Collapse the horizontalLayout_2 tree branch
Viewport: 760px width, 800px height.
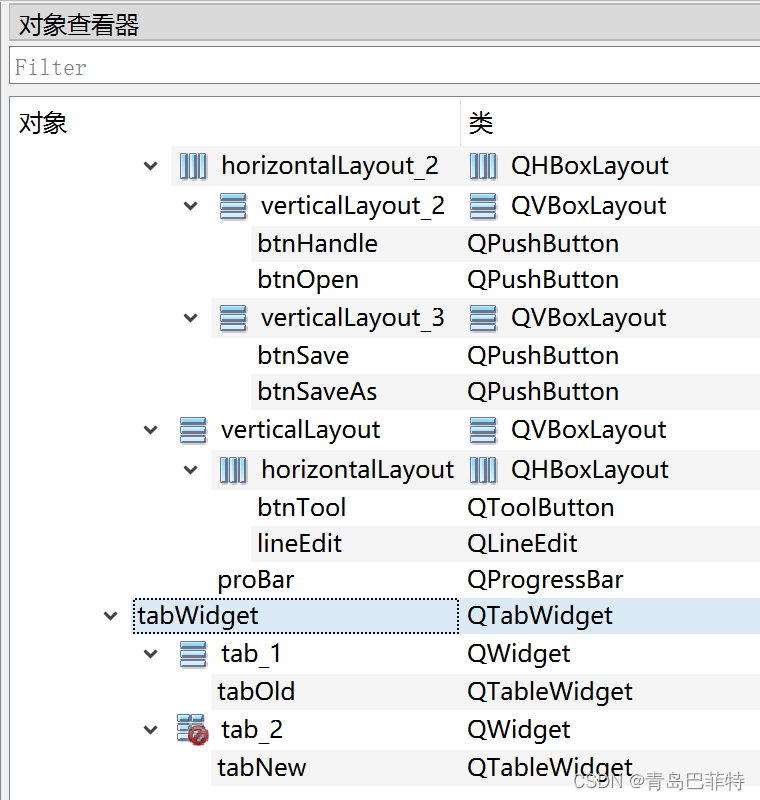pyautogui.click(x=150, y=166)
